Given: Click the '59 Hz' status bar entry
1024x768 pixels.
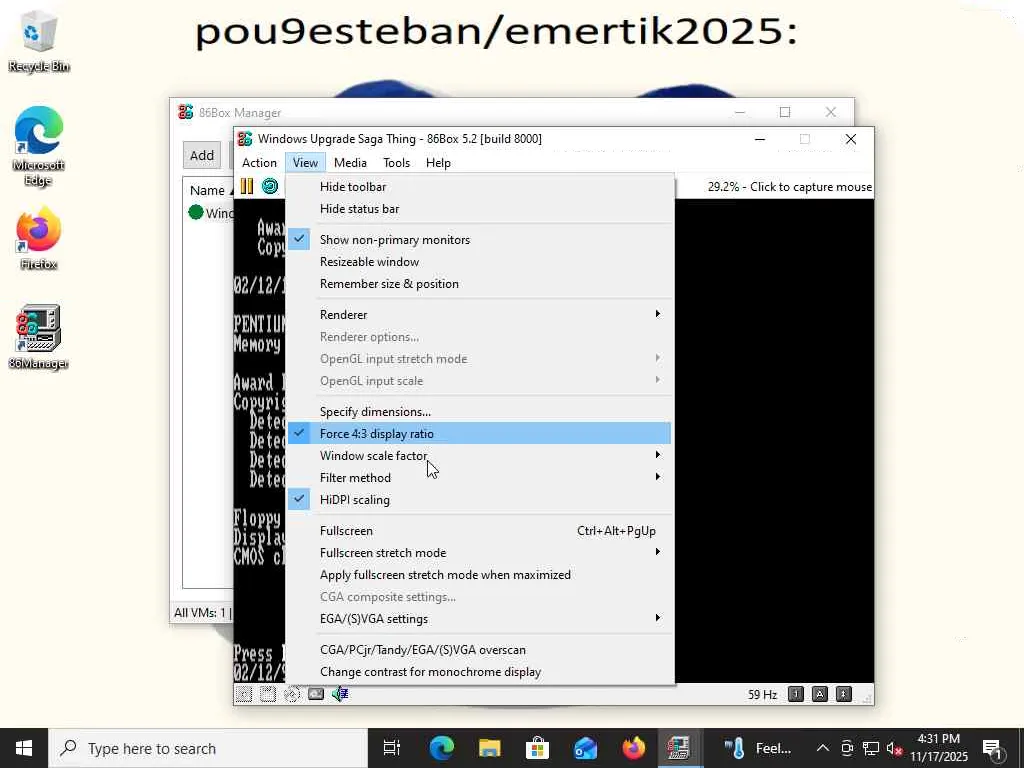Looking at the screenshot, I should pos(762,694).
